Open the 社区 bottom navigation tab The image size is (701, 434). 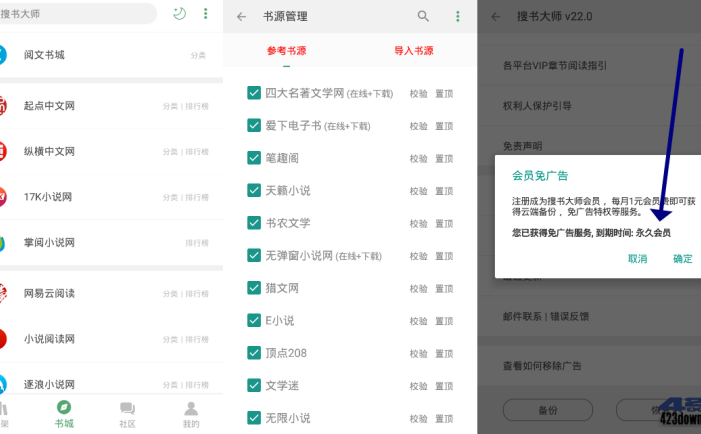pos(127,414)
